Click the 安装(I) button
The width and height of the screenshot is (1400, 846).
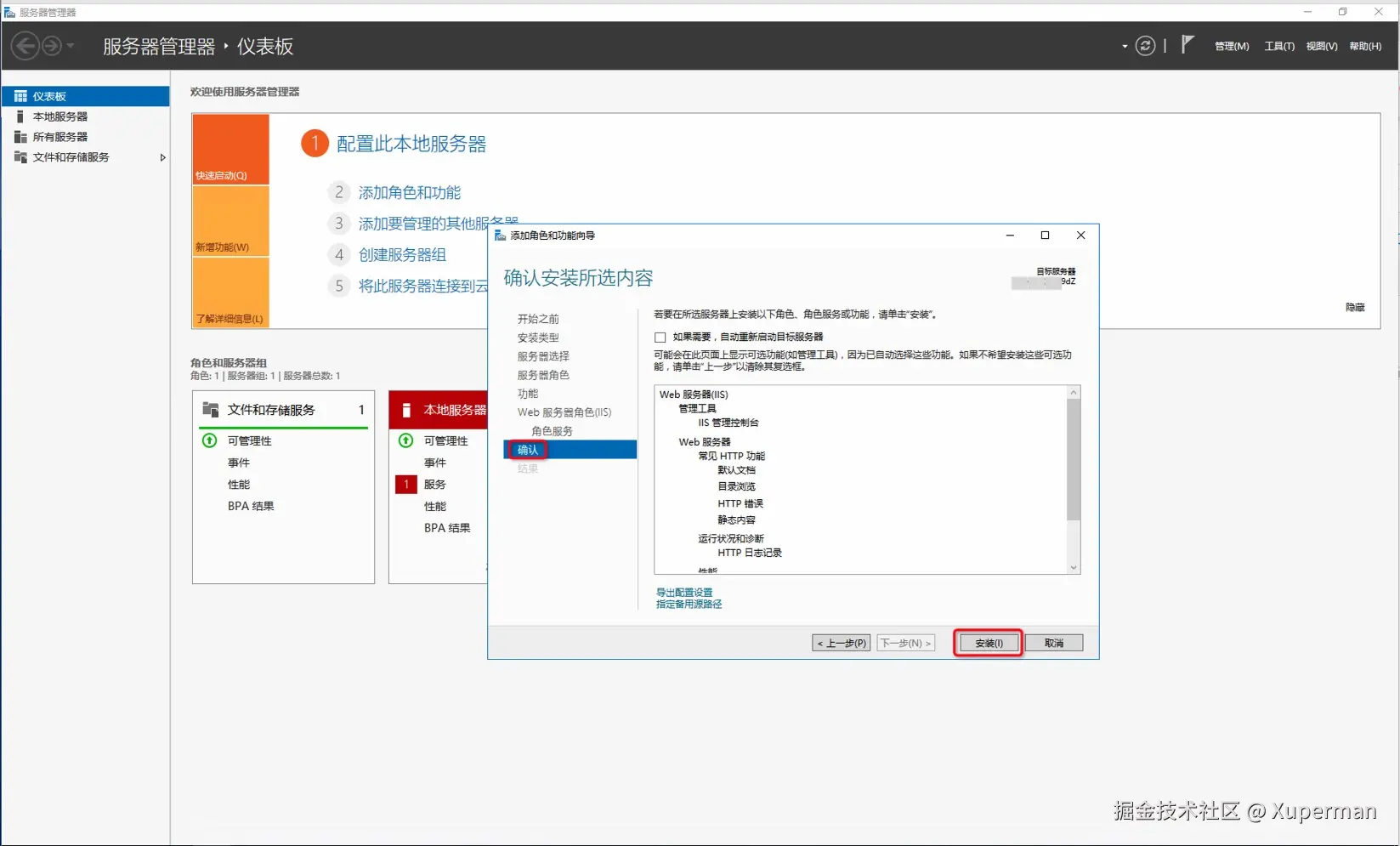tap(989, 643)
